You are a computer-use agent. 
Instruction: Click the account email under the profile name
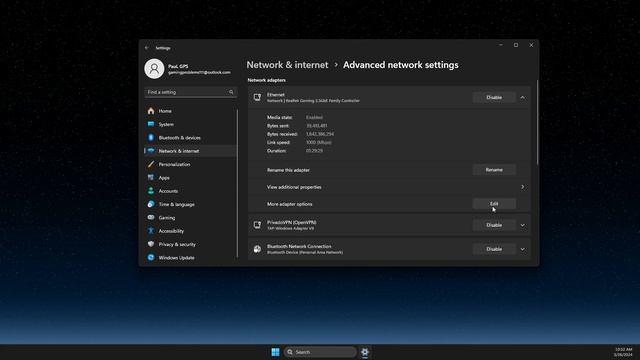pos(199,72)
